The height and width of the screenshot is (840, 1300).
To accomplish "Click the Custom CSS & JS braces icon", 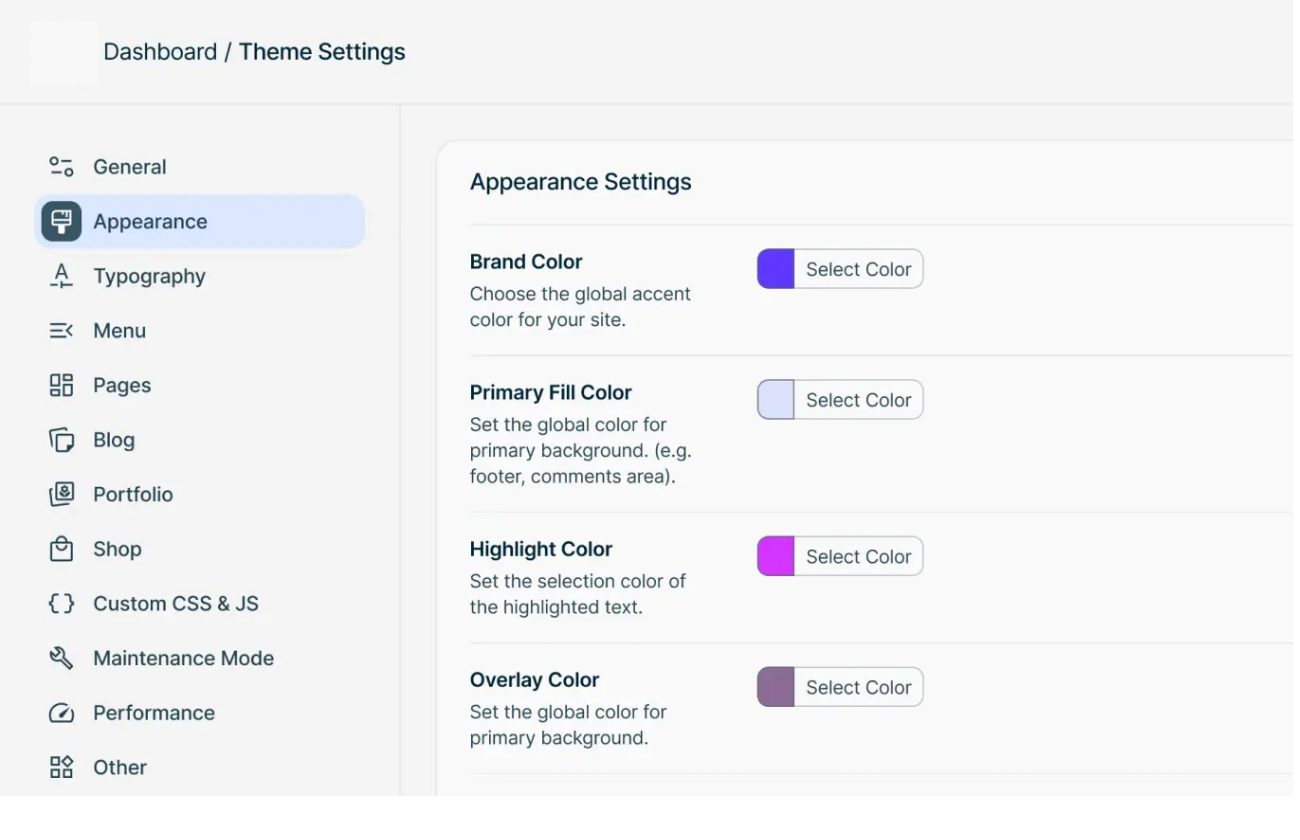I will (x=61, y=603).
